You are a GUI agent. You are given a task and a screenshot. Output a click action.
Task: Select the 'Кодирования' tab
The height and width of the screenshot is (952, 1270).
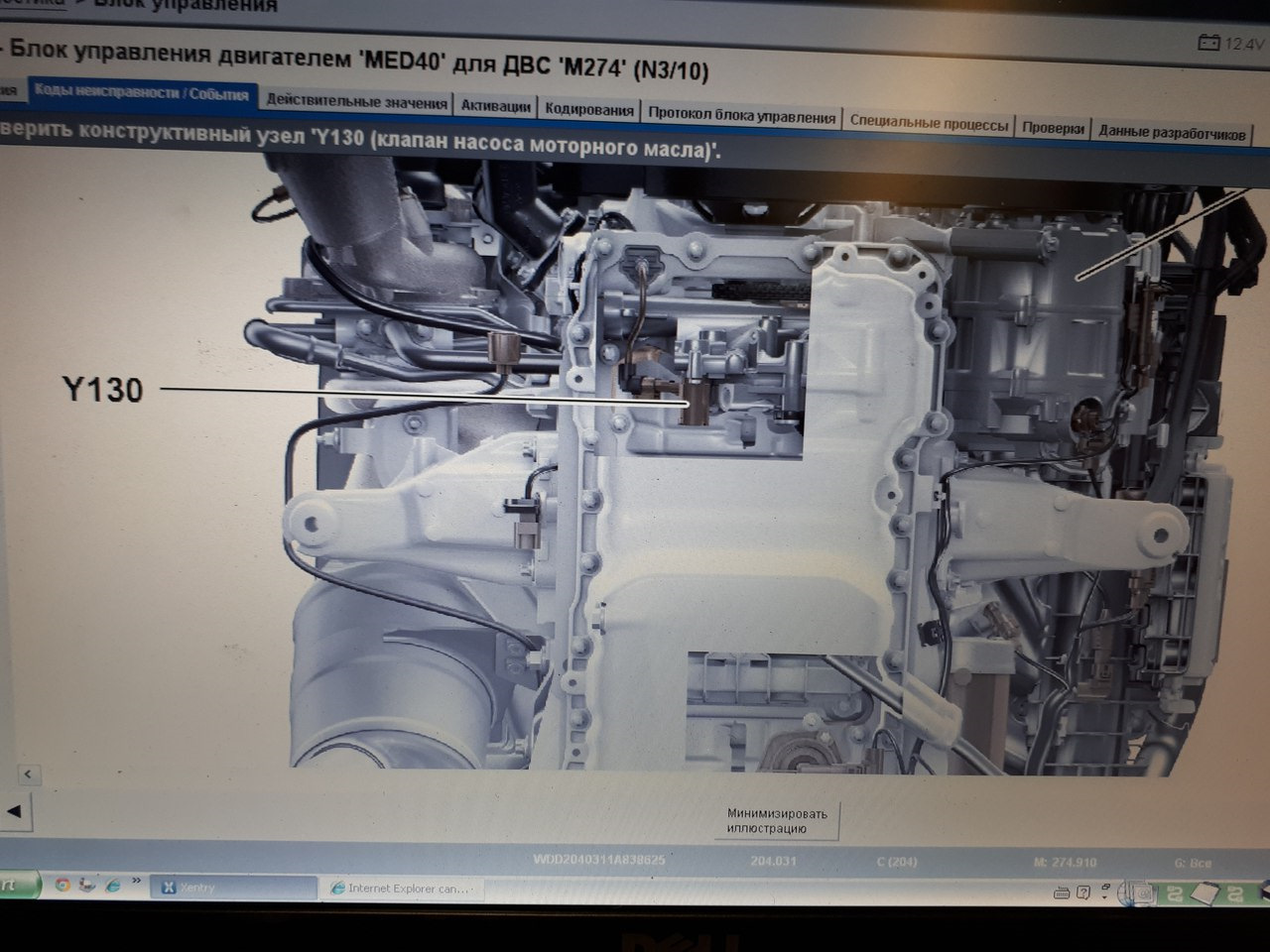589,110
